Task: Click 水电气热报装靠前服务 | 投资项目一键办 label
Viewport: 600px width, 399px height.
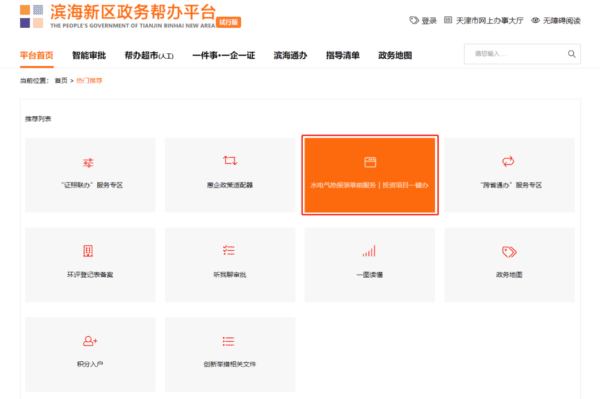Action: tap(370, 185)
